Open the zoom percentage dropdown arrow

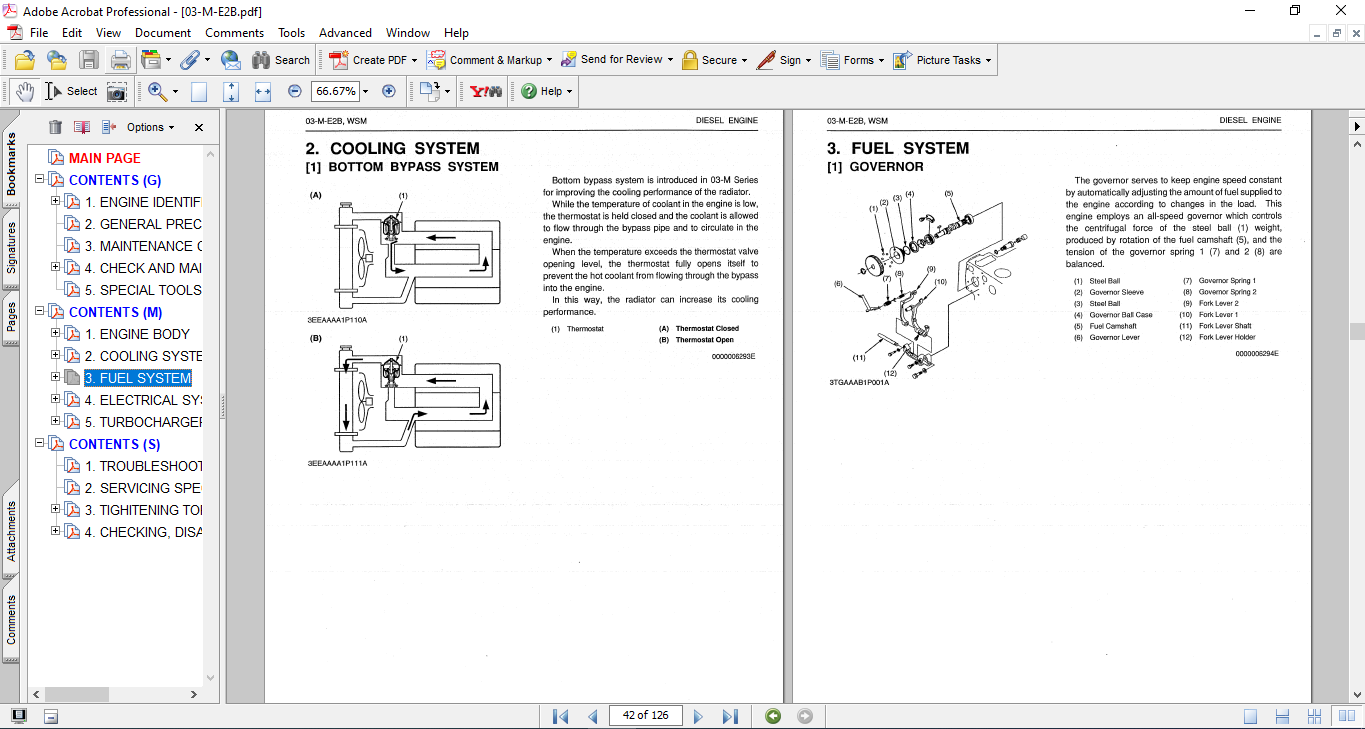click(x=365, y=91)
